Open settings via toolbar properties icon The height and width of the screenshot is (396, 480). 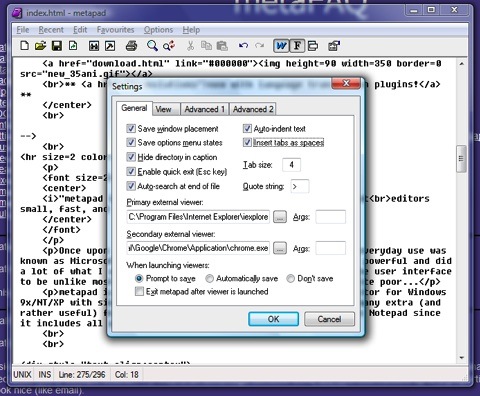coord(334,46)
